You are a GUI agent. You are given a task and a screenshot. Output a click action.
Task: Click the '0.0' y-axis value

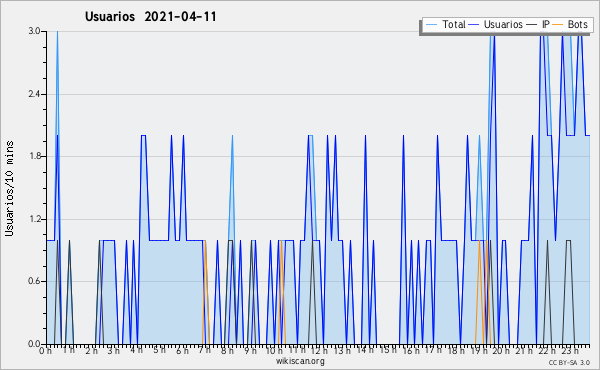tap(34, 344)
